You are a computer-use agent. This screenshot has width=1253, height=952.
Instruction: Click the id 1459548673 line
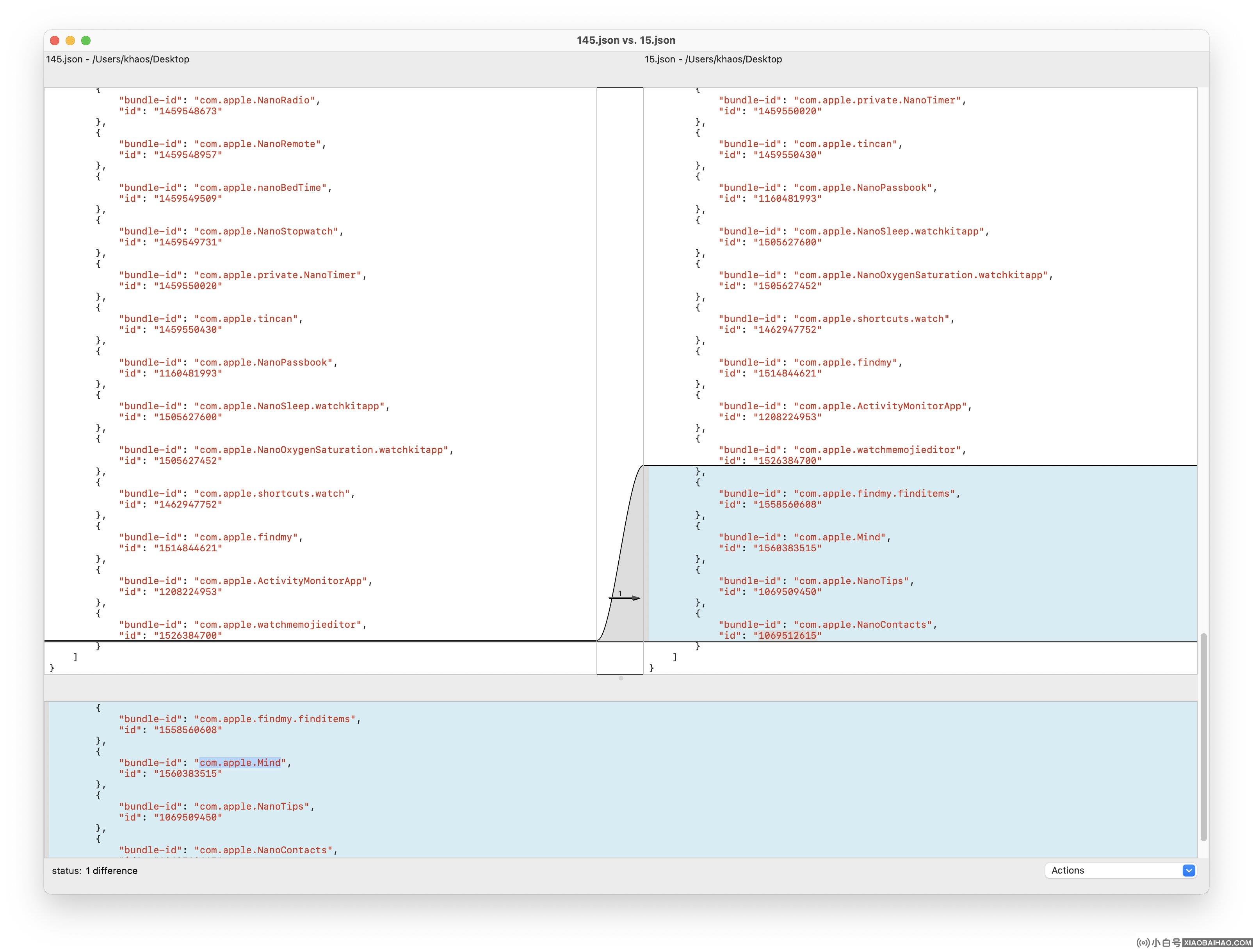click(x=171, y=111)
